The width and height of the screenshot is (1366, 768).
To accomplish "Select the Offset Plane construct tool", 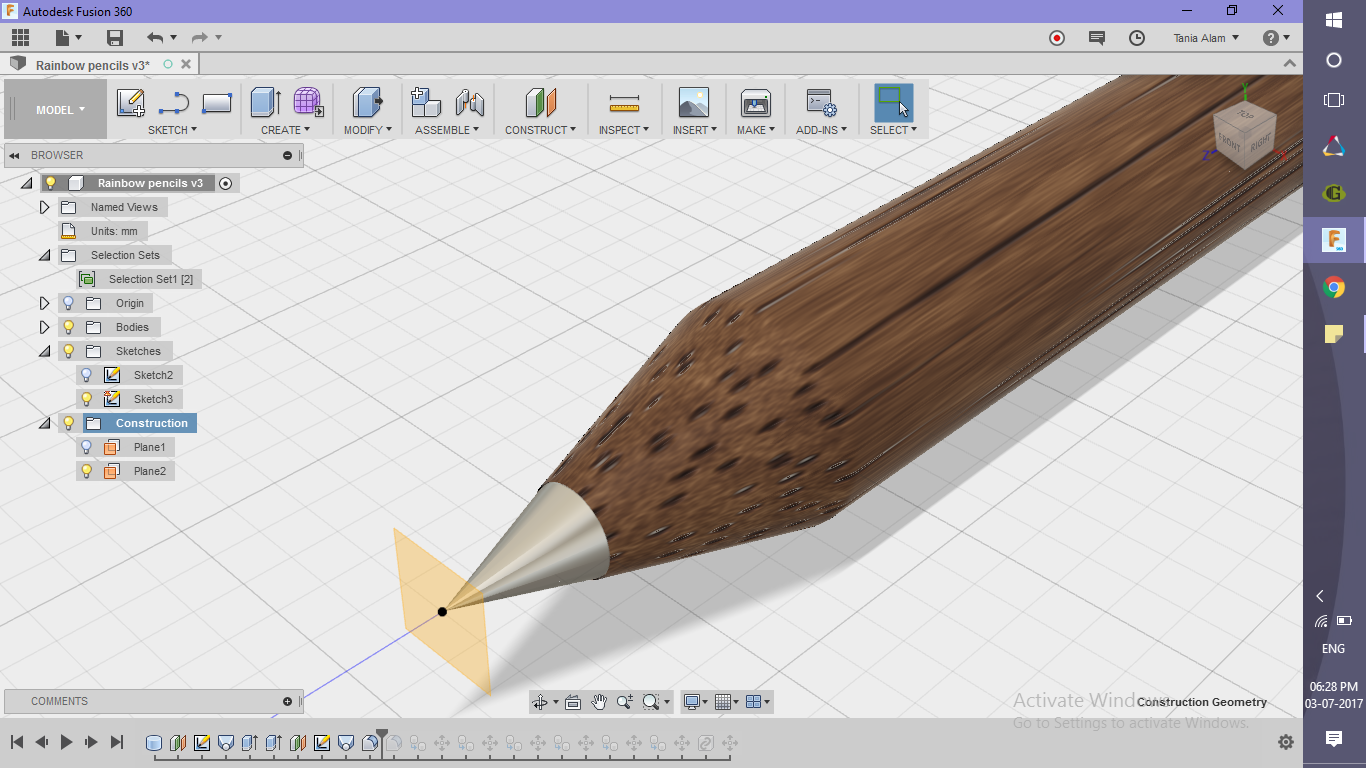I will (x=540, y=103).
